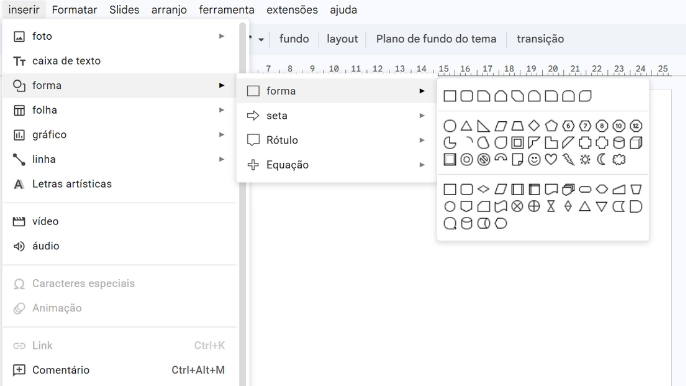The width and height of the screenshot is (686, 386).
Task: Choose caixa de texto from insert menu
Action: (120, 61)
